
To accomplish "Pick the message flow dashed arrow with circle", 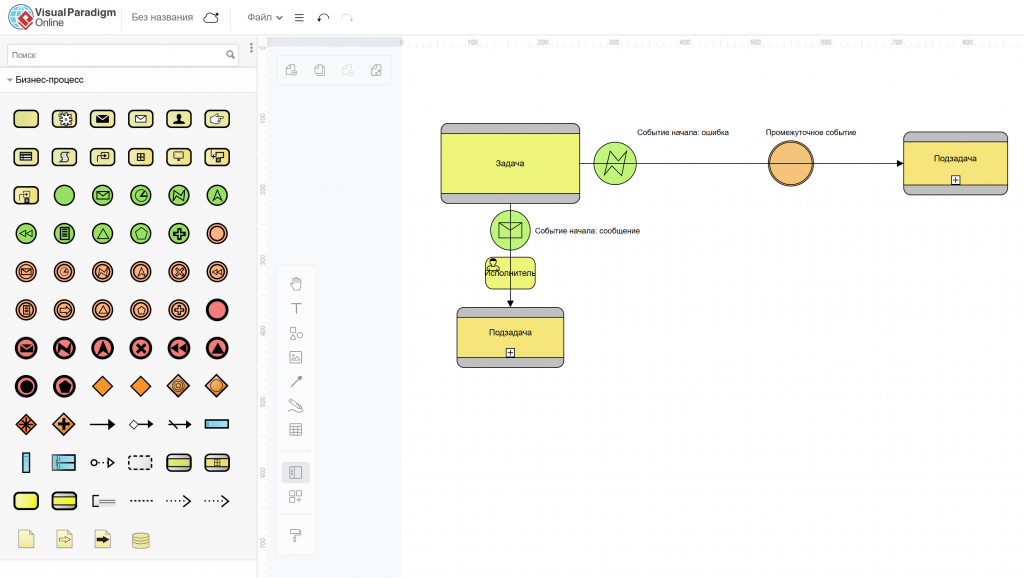I will tap(103, 462).
